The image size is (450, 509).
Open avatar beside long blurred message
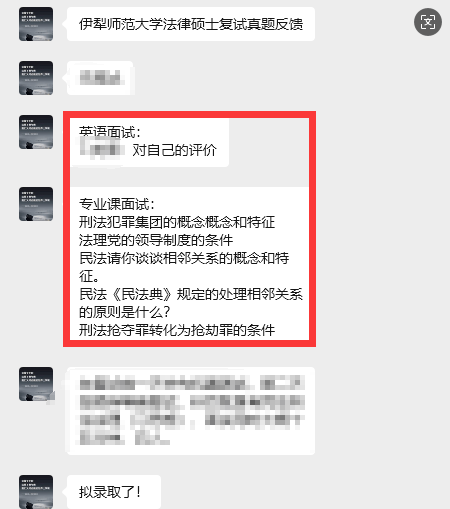pos(36,384)
